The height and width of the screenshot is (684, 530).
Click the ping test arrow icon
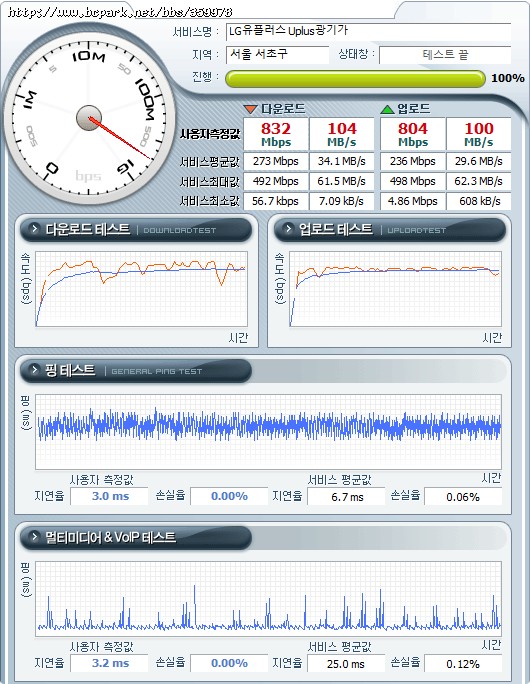click(34, 370)
